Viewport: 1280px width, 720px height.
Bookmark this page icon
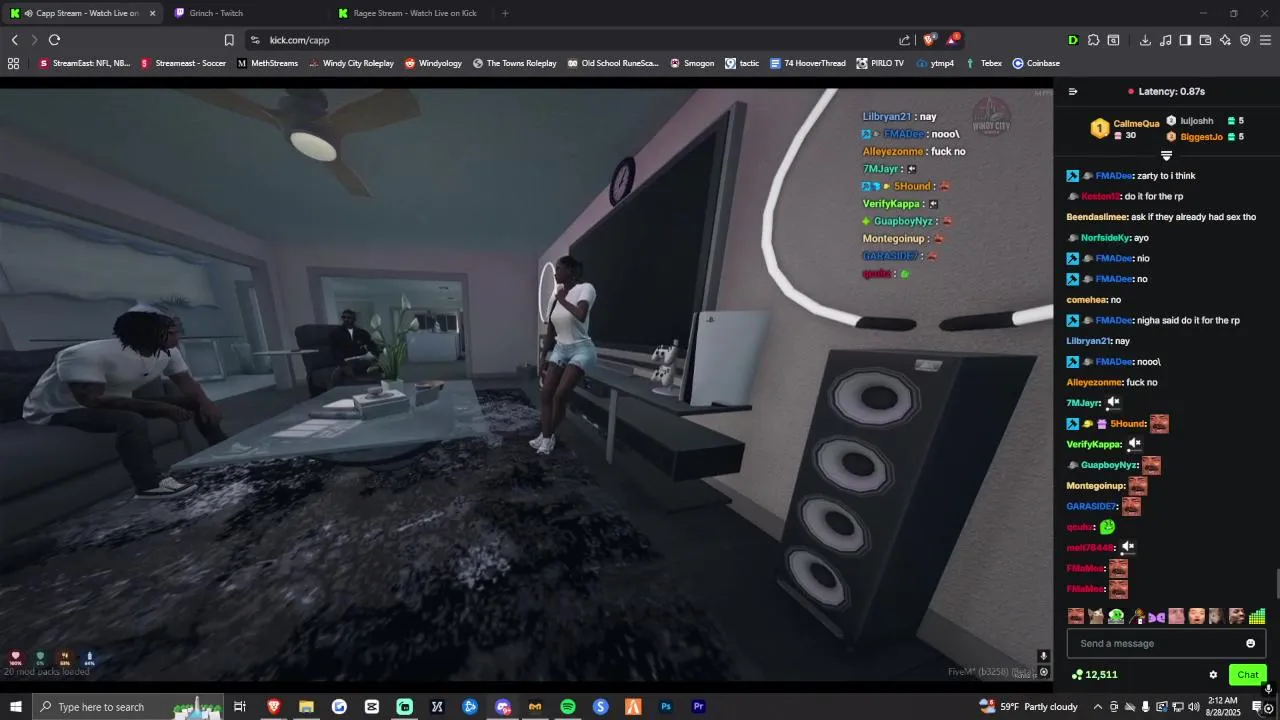[229, 40]
